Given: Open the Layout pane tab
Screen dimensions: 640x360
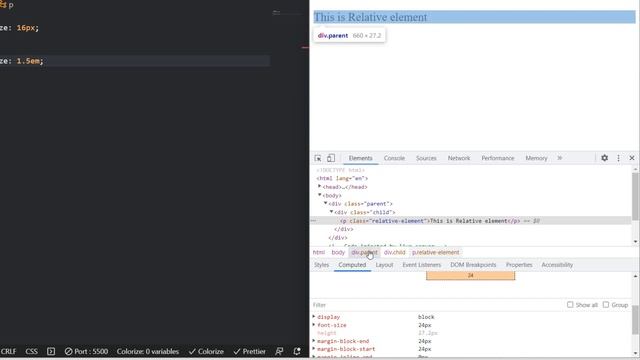Looking at the screenshot, I should pyautogui.click(x=384, y=265).
